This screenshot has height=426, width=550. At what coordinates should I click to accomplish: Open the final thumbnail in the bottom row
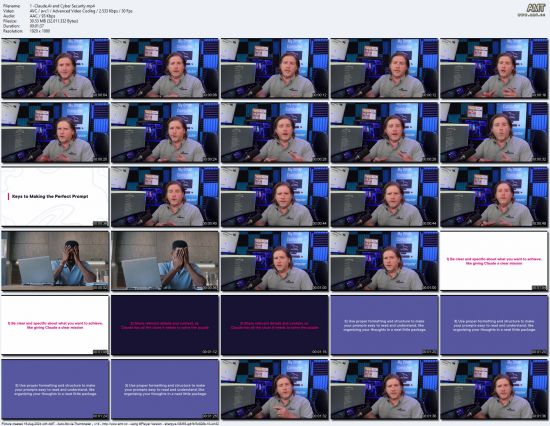tap(494, 389)
